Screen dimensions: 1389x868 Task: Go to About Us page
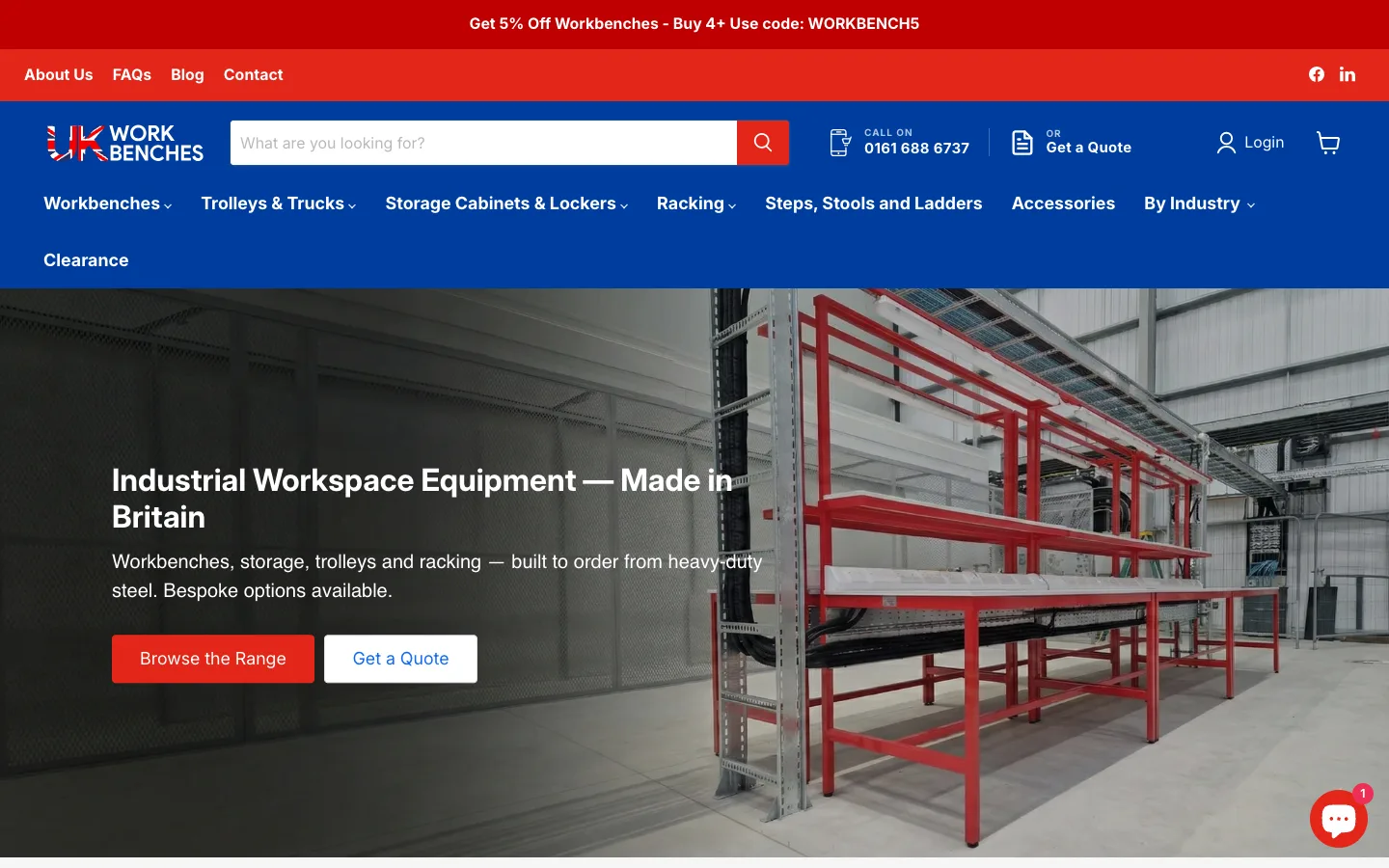[59, 74]
